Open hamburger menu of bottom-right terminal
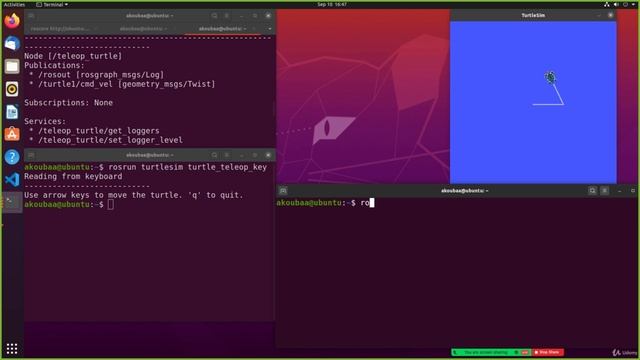Screen dimensions: 640x360 (x=605, y=191)
